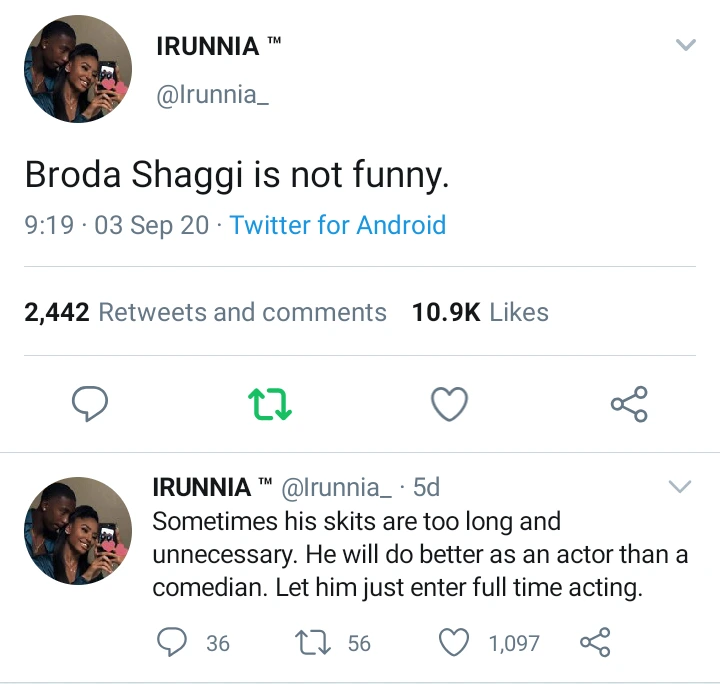The image size is (720, 684).
Task: Open the reply tweet options chevron
Action: tap(679, 487)
